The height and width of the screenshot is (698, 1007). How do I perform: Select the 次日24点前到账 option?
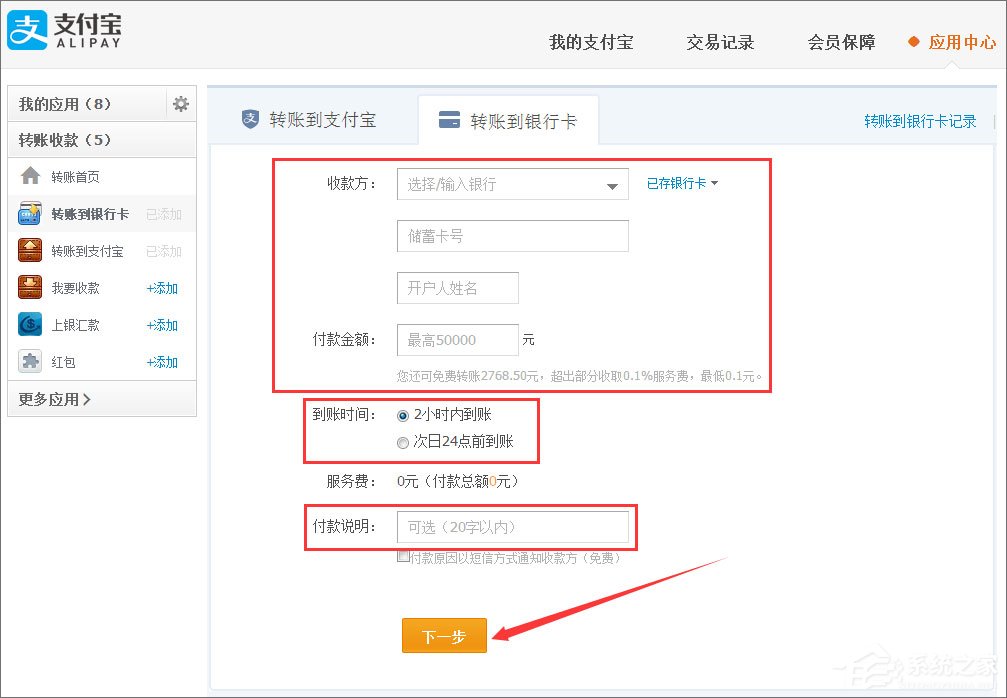[403, 441]
